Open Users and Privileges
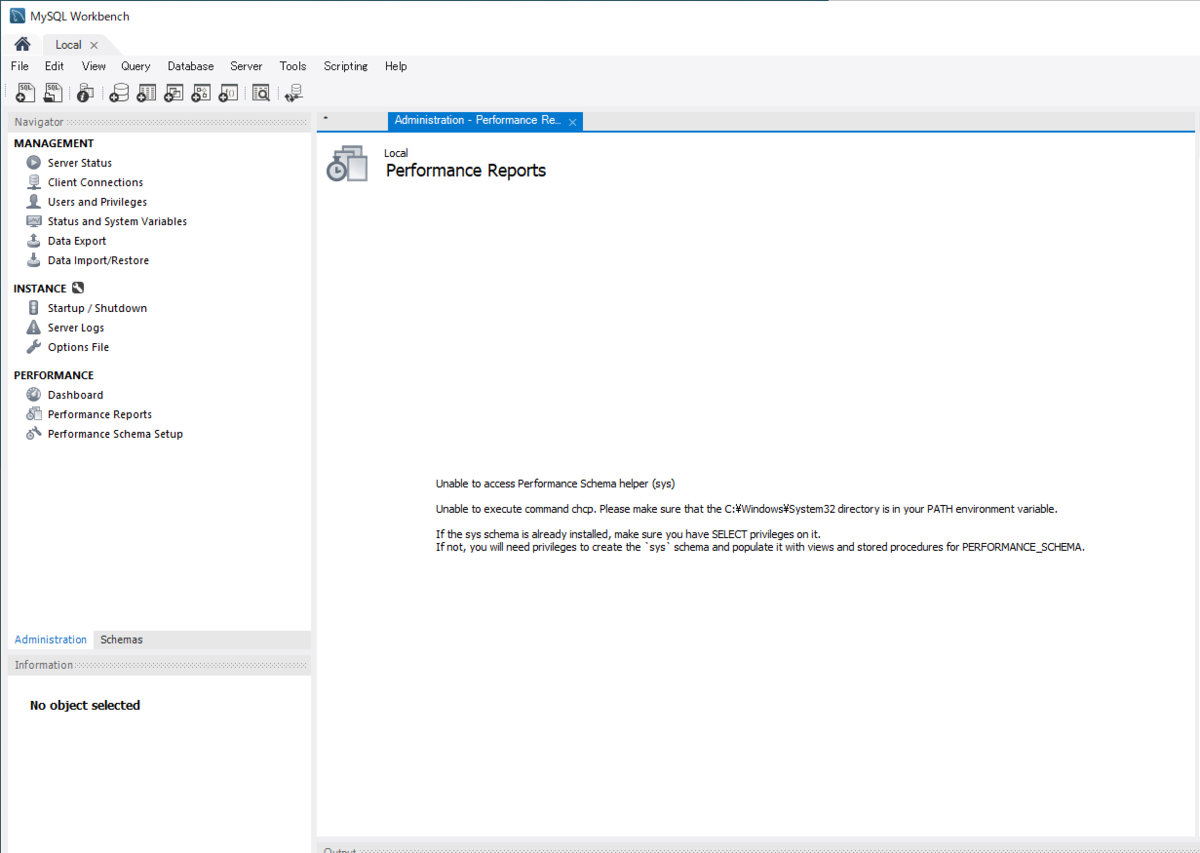This screenshot has width=1200, height=853. click(97, 202)
